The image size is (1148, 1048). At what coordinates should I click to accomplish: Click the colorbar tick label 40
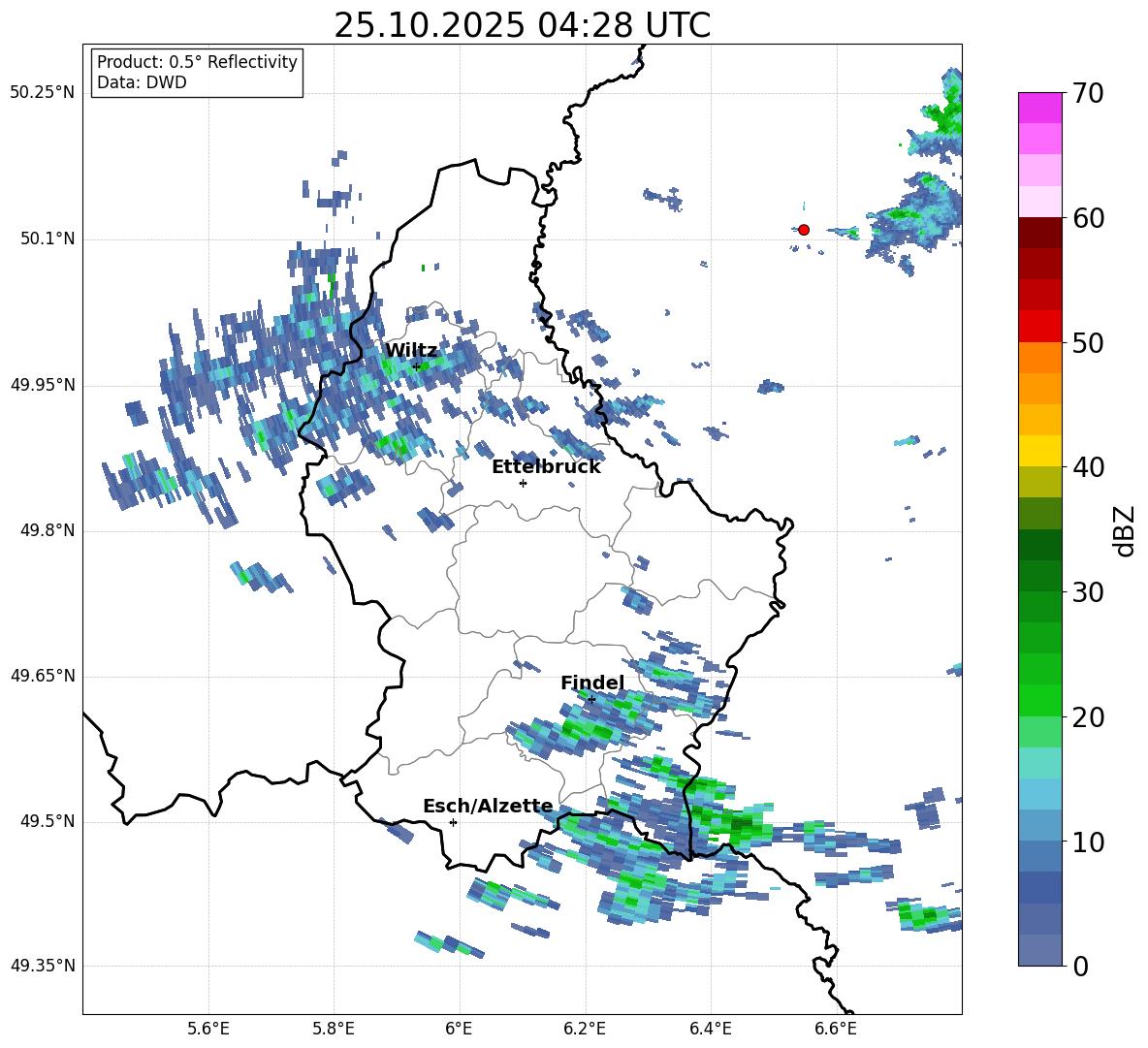(1088, 467)
